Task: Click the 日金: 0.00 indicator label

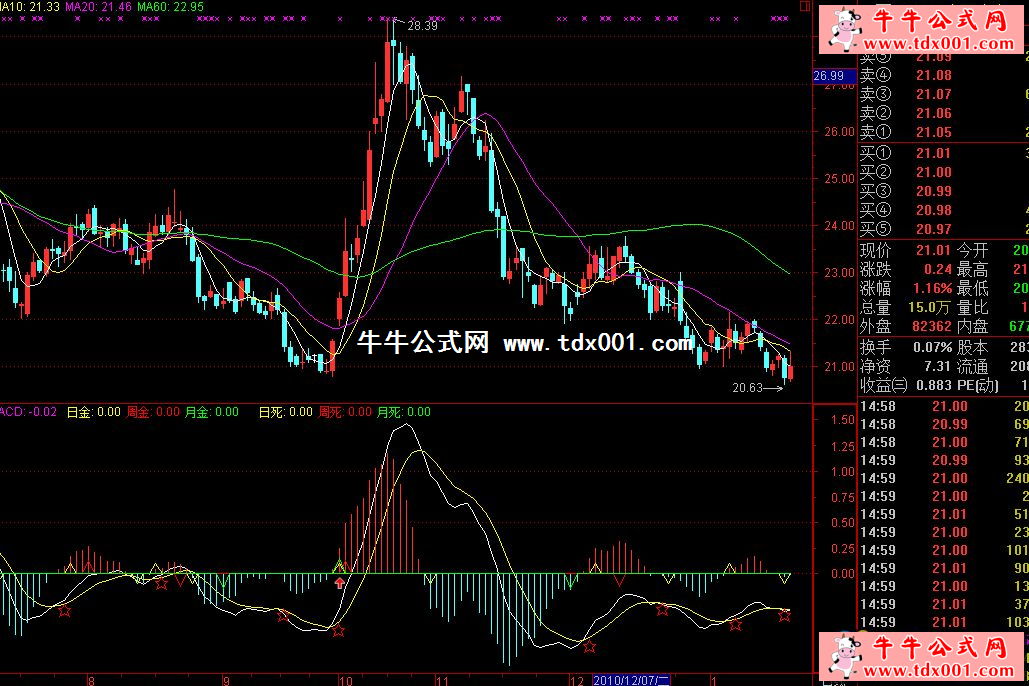Action: (94, 412)
